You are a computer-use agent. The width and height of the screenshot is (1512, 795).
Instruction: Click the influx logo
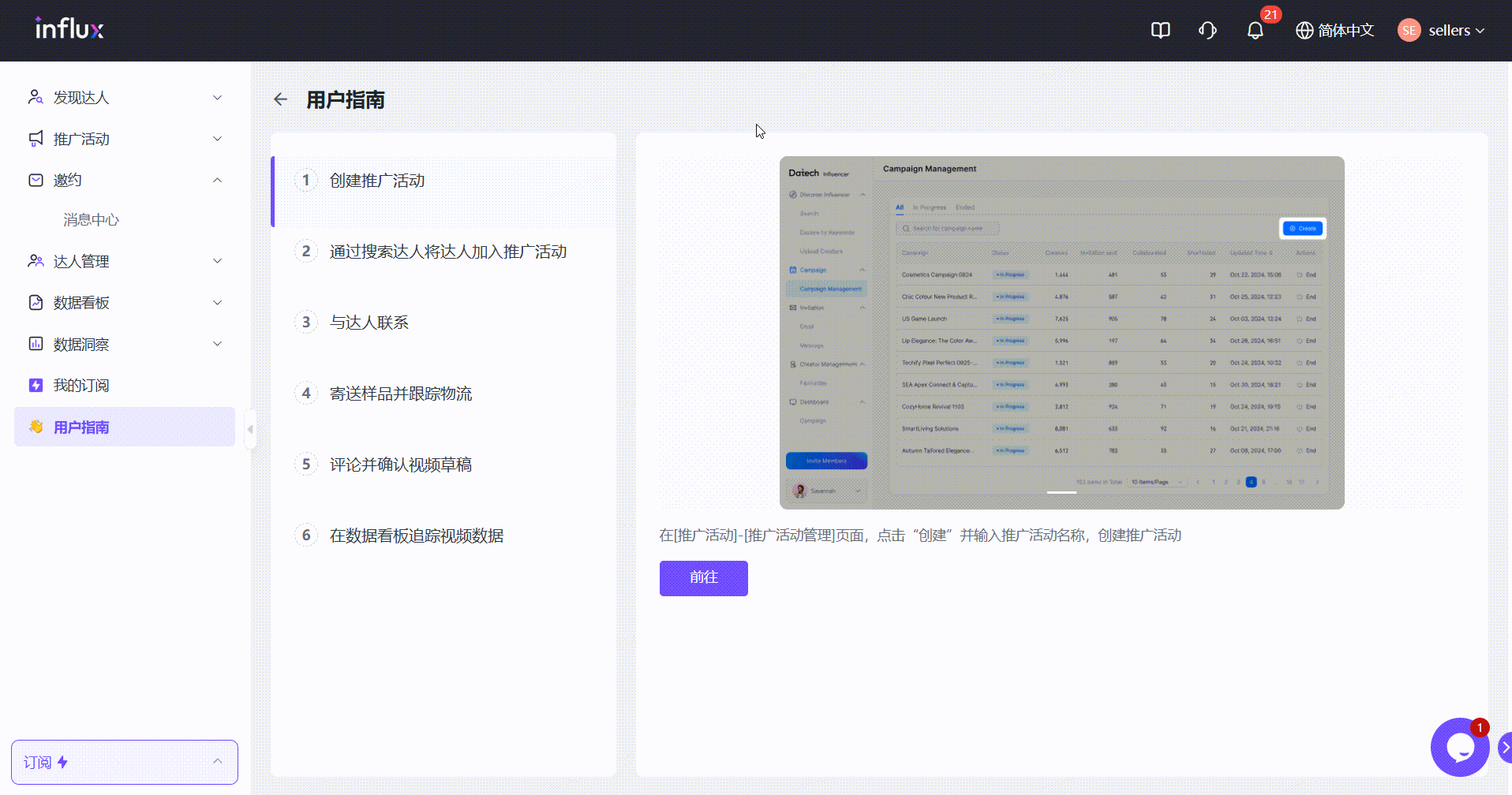[x=69, y=30]
